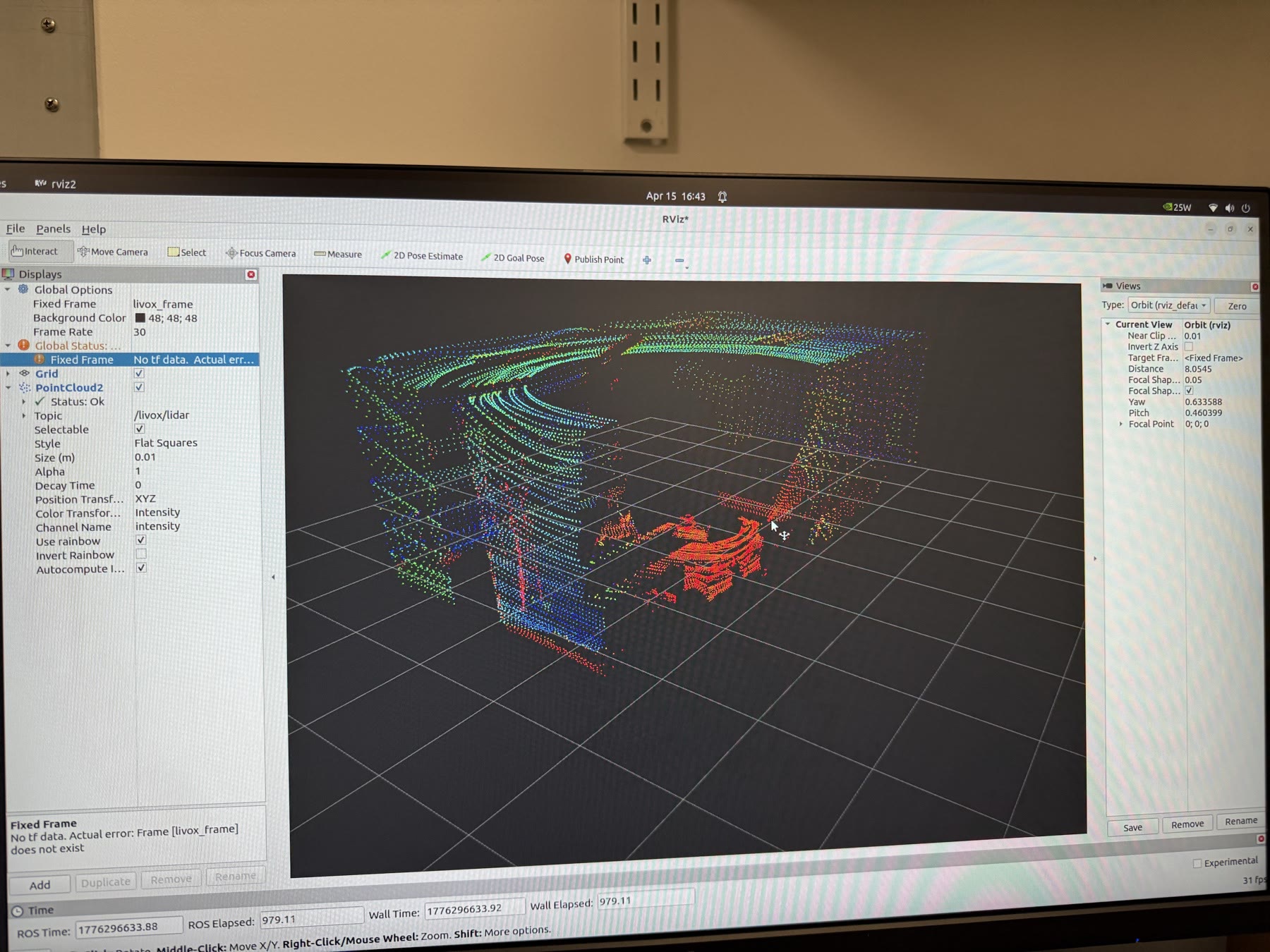Enable the Experimental checkbox
The width and height of the screenshot is (1270, 952).
tap(1197, 863)
